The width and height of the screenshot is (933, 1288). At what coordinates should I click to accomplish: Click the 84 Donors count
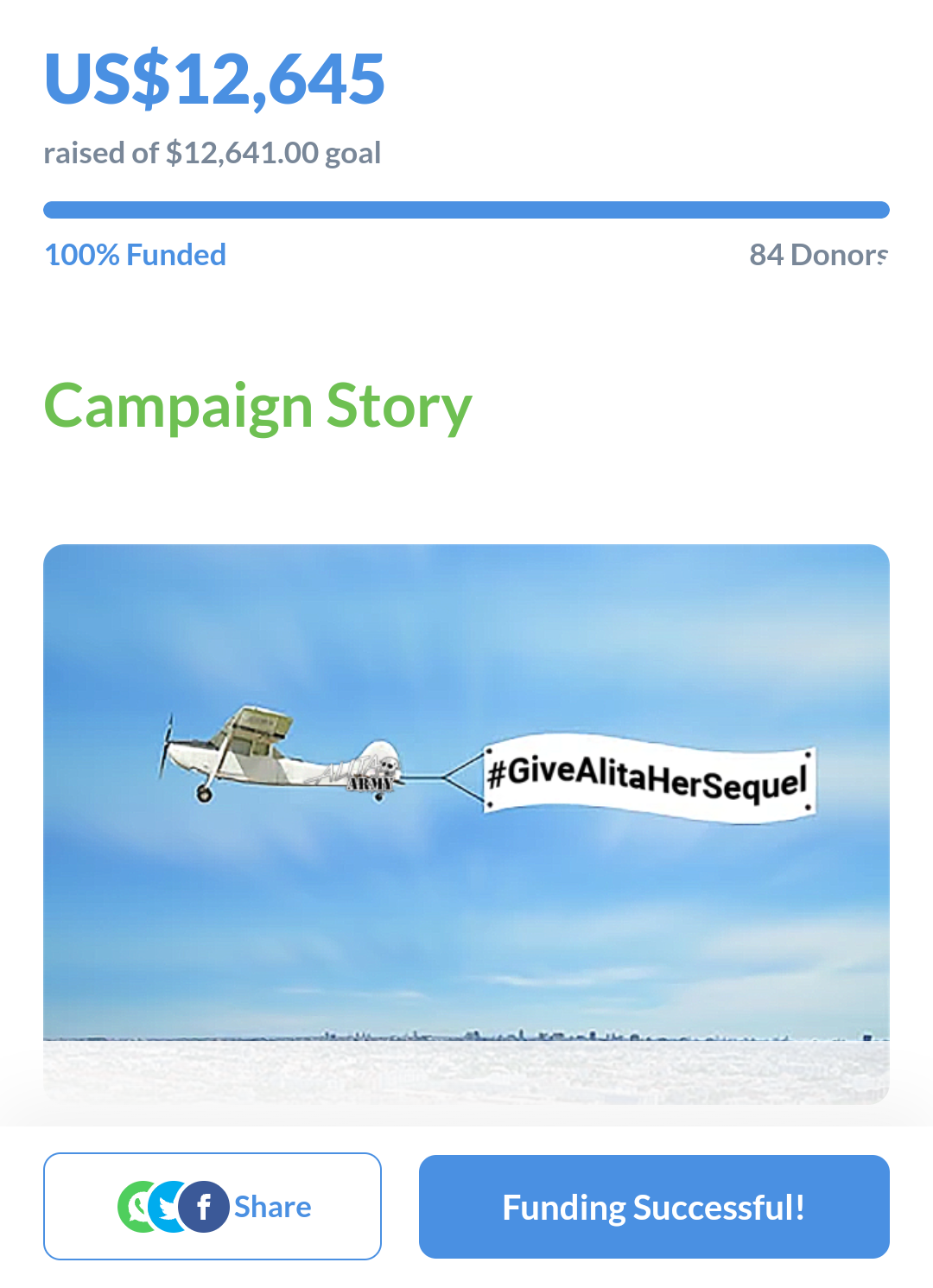818,255
